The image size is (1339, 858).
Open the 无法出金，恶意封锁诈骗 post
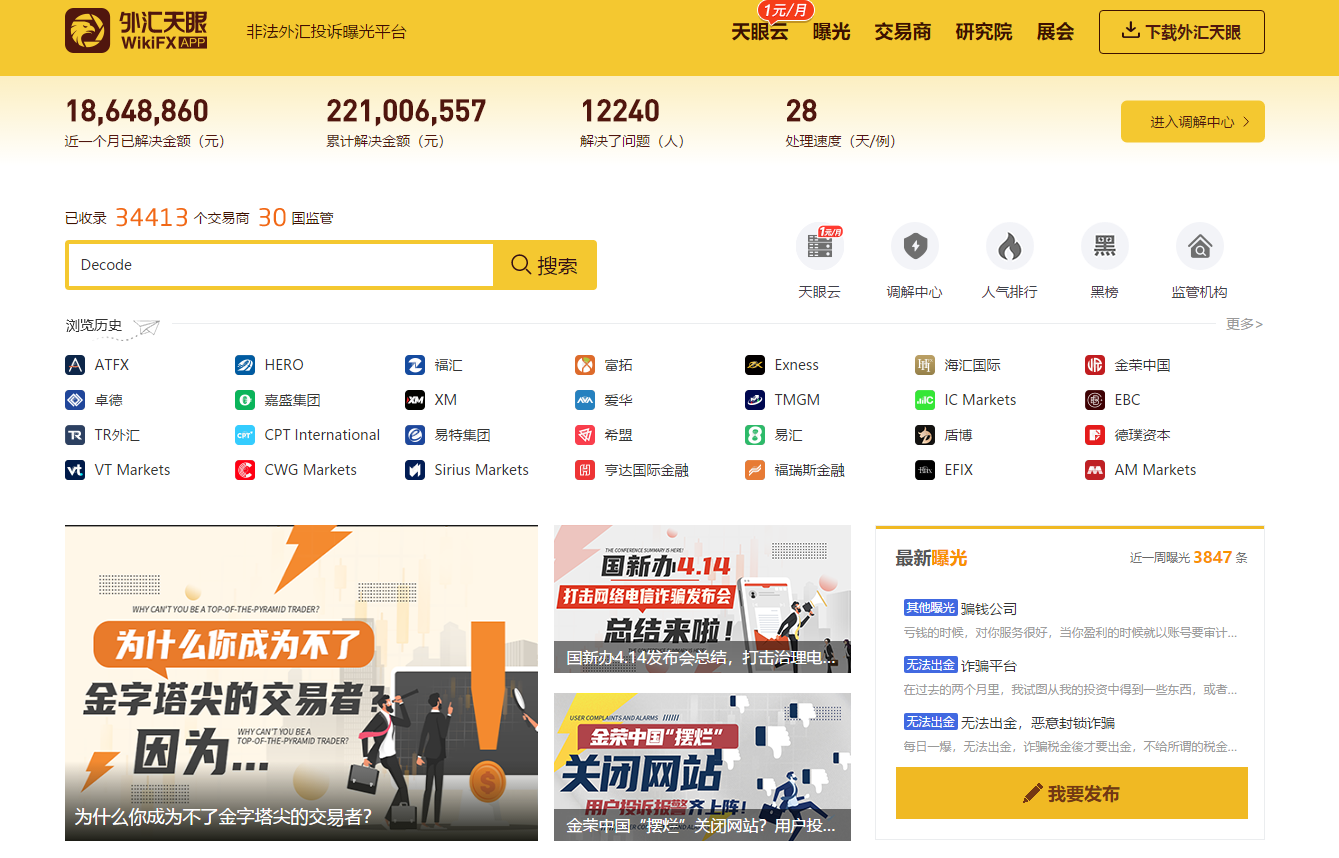tap(1038, 722)
